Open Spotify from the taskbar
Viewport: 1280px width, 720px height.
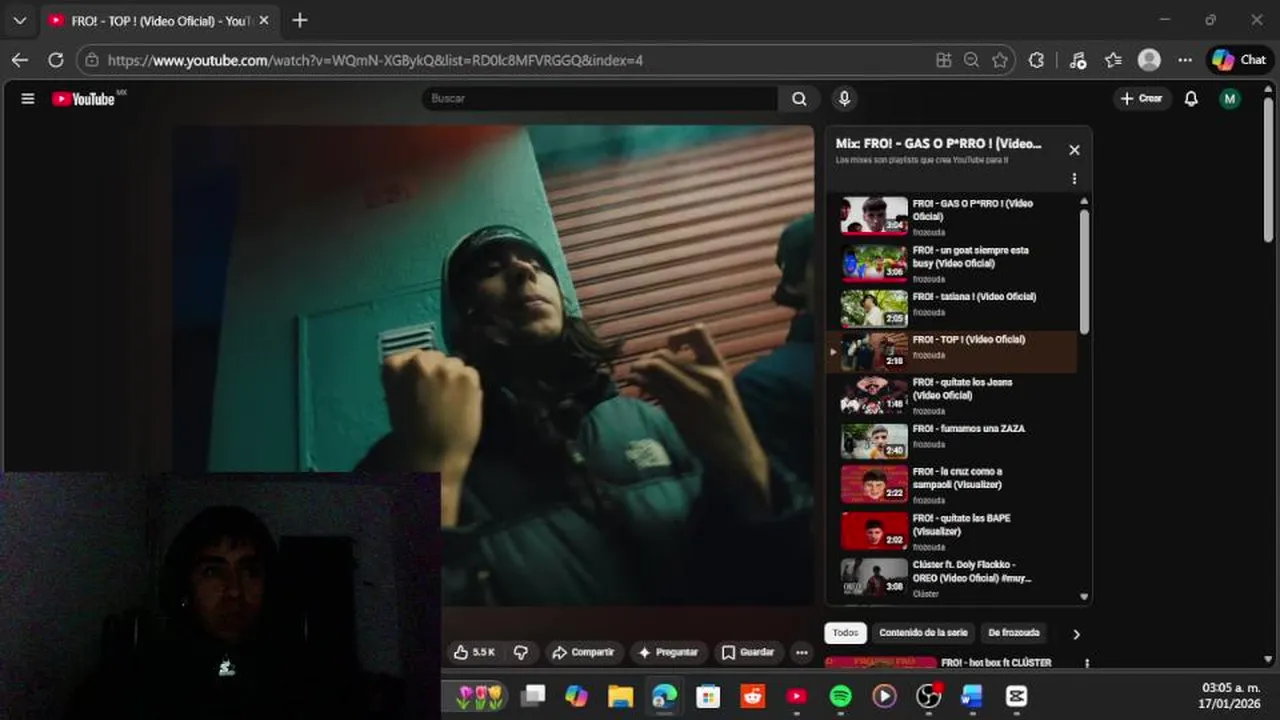840,696
